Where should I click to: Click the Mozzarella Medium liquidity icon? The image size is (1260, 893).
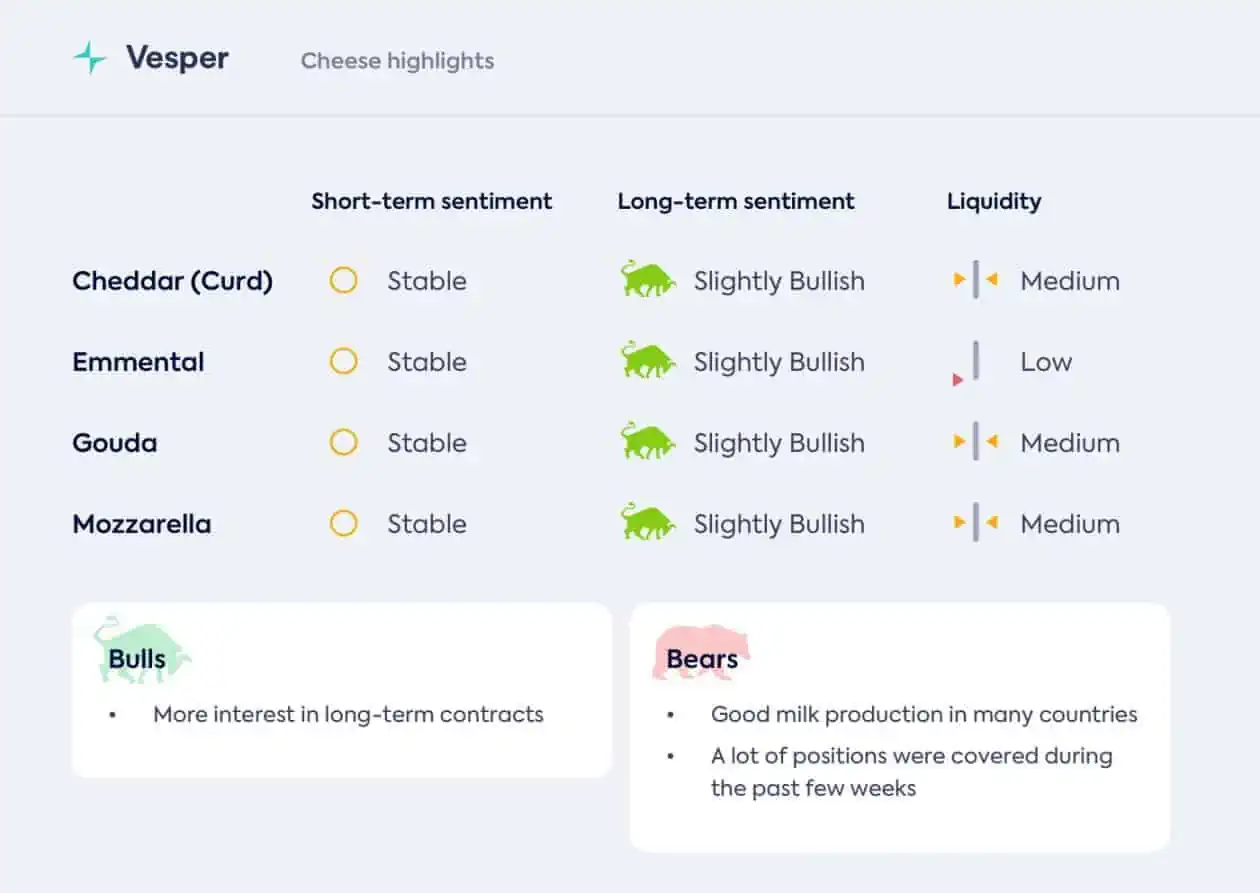click(975, 523)
